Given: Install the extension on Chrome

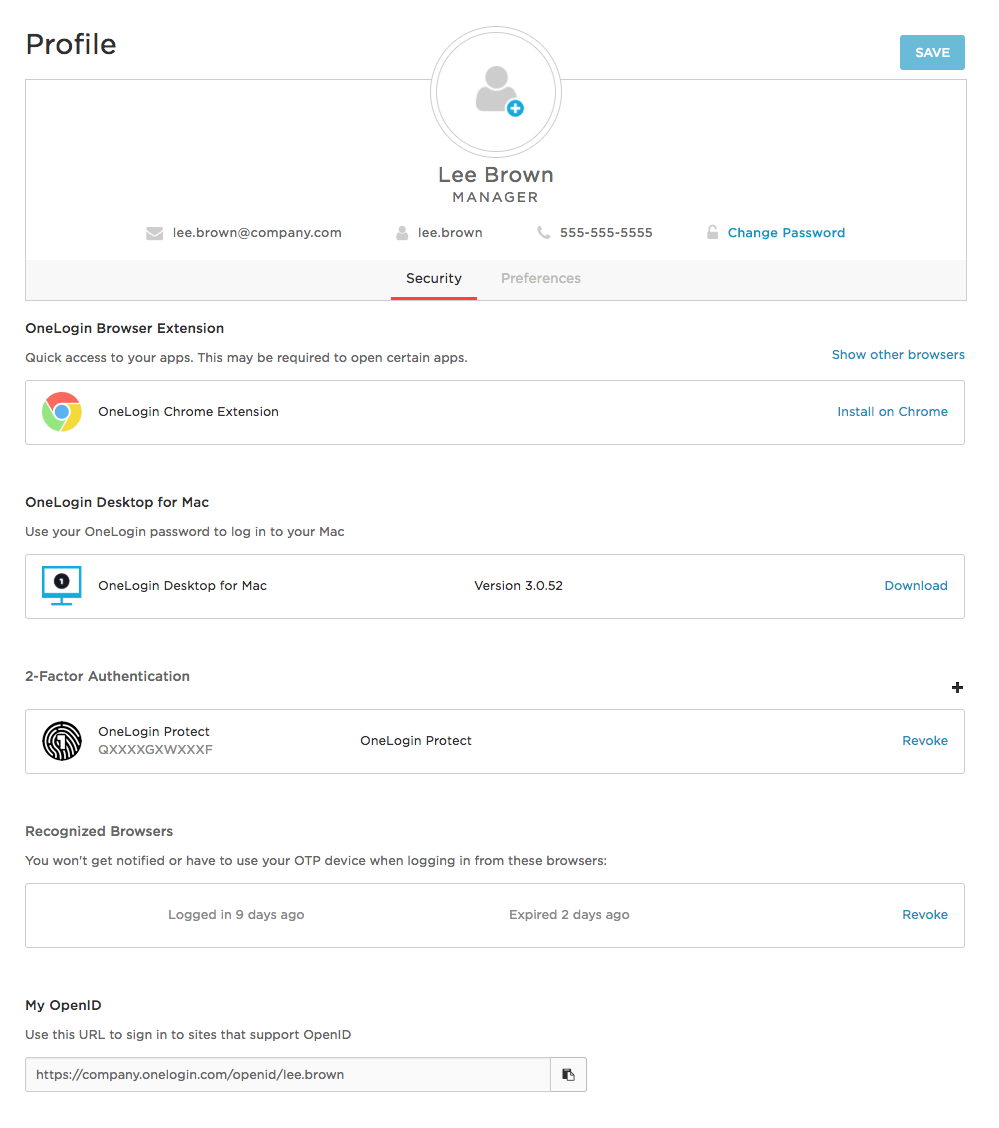Looking at the screenshot, I should coord(892,411).
